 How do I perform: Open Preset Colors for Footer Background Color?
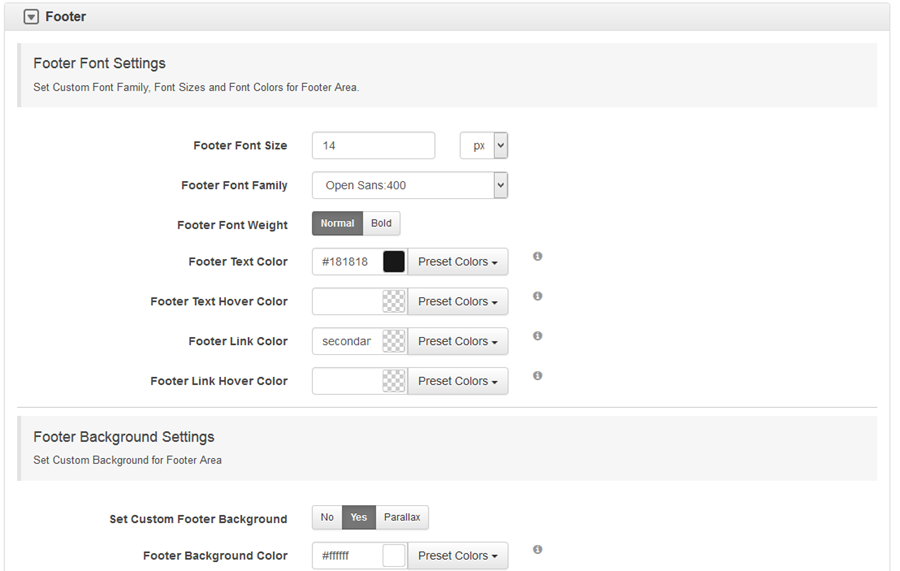(x=457, y=556)
